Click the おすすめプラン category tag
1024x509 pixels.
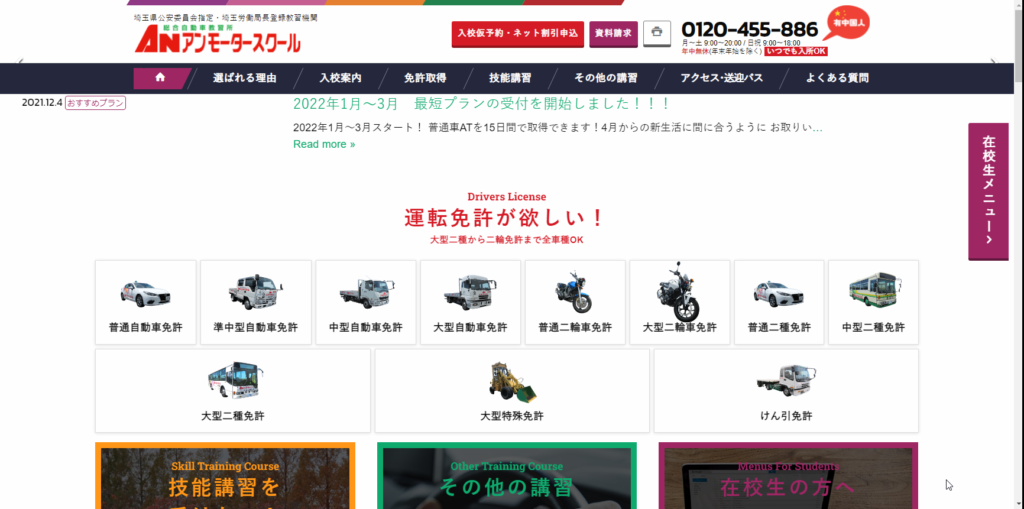pyautogui.click(x=95, y=103)
